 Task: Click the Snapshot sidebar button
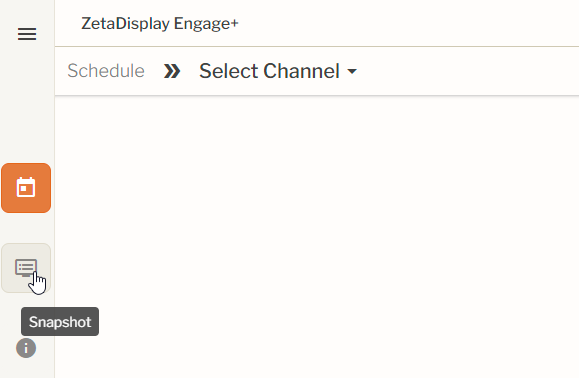coord(26,268)
